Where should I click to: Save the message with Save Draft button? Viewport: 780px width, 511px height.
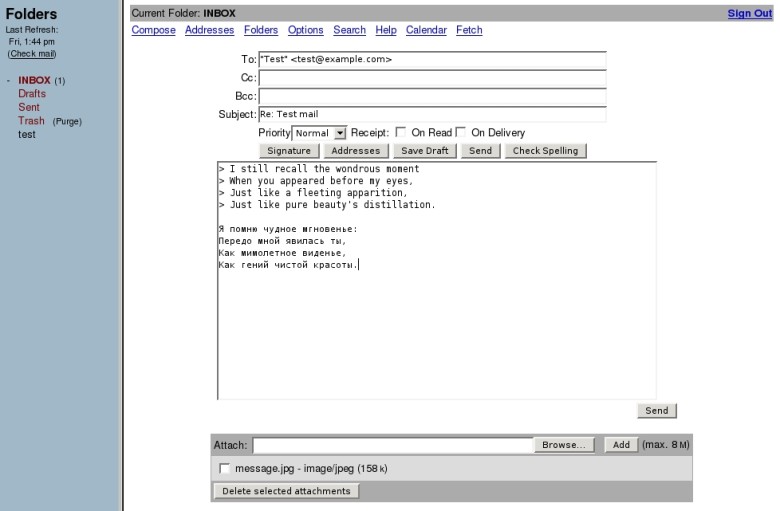pos(425,151)
